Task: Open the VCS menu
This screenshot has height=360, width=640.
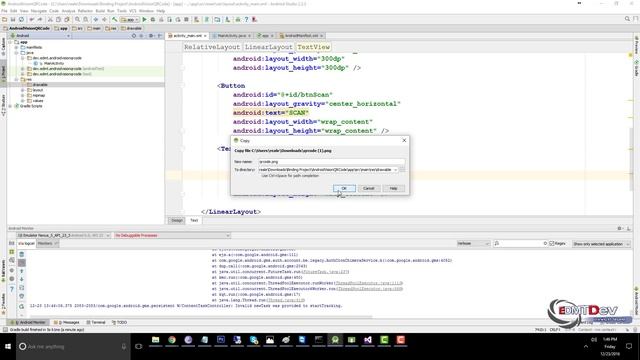Action: point(133,11)
